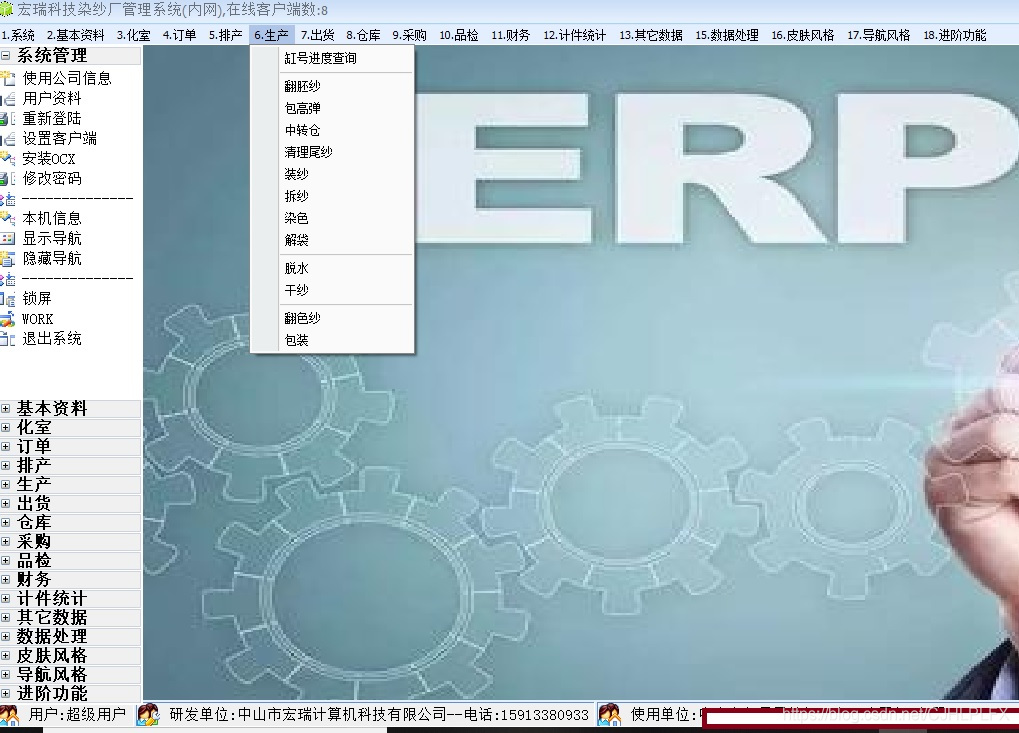Open the 12.计件统计 menu
This screenshot has height=733, width=1019.
coord(574,35)
